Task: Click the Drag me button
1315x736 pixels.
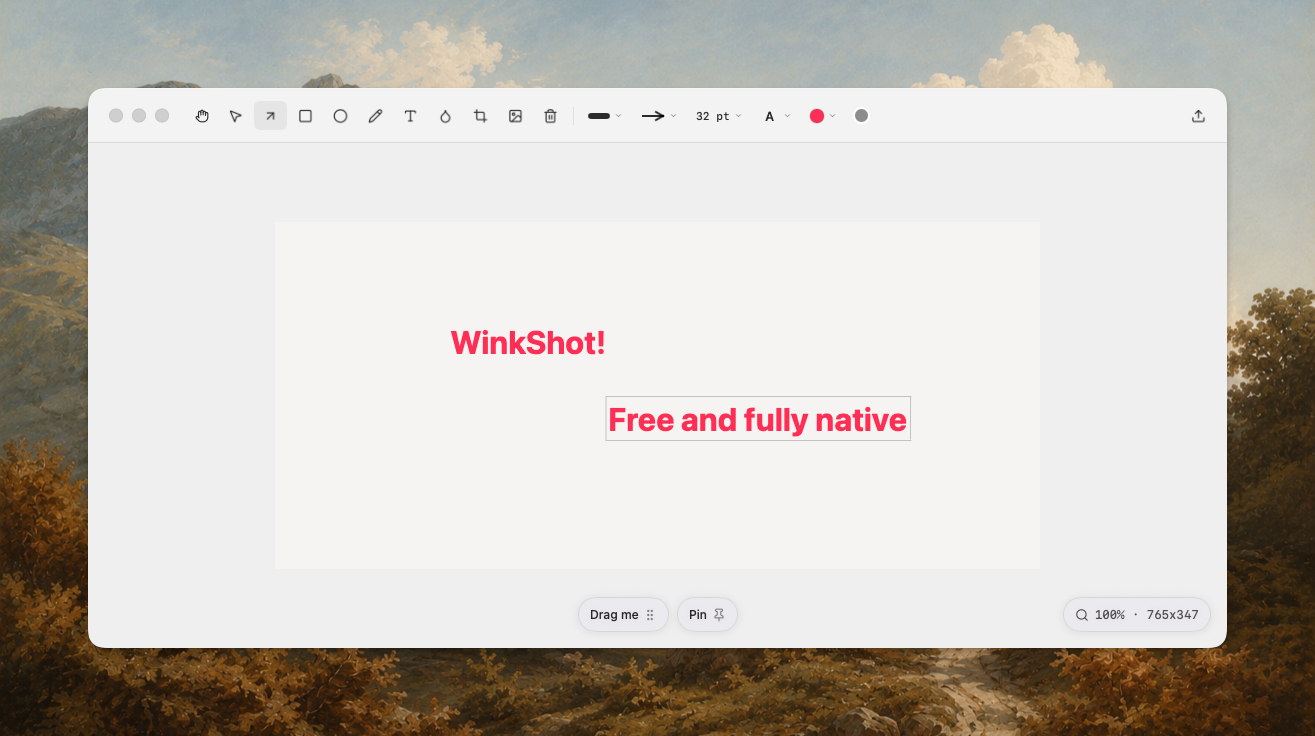Action: tap(623, 615)
